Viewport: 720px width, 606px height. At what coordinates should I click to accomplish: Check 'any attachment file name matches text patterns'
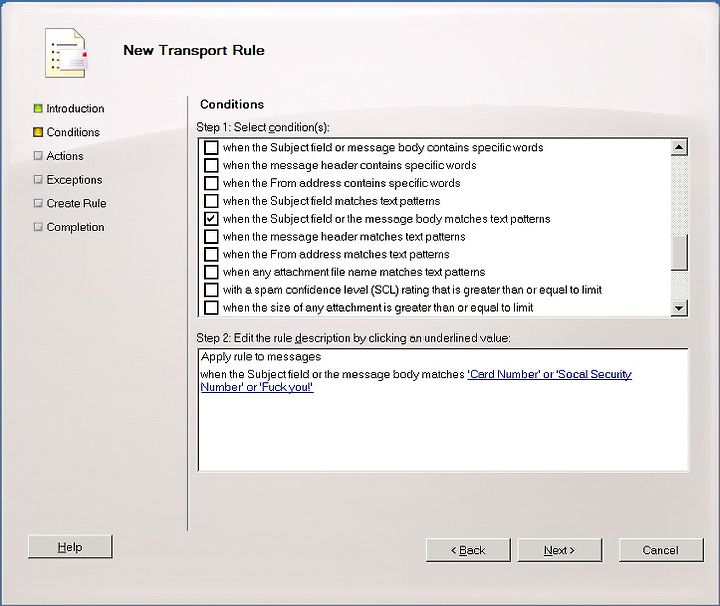pos(211,272)
